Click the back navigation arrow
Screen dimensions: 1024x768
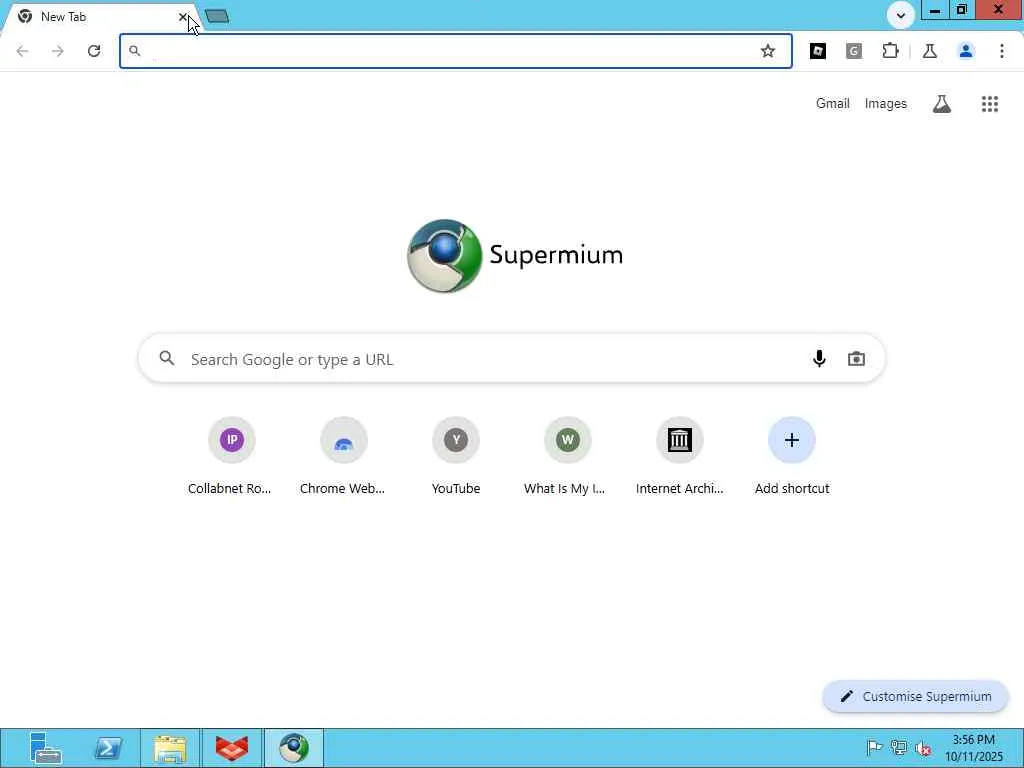(22, 51)
